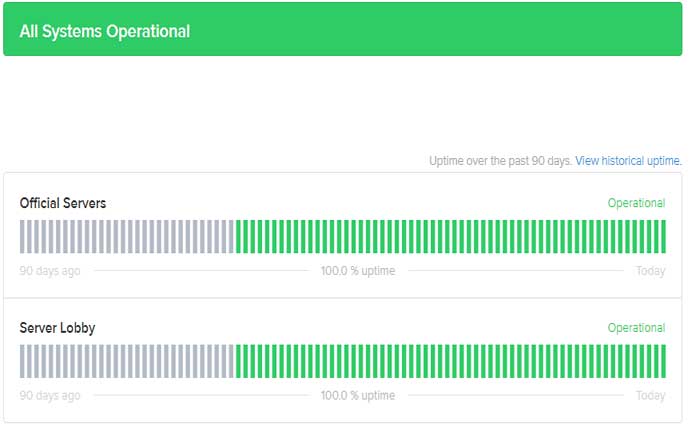The width and height of the screenshot is (700, 430).
Task: Click the first green bar in Server Lobby
Action: 238,361
